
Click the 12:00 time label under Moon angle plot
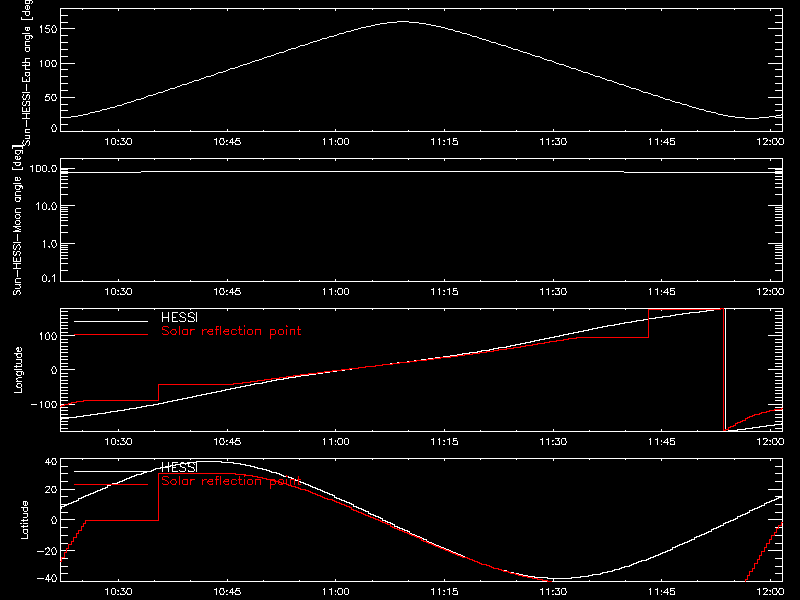(x=770, y=292)
